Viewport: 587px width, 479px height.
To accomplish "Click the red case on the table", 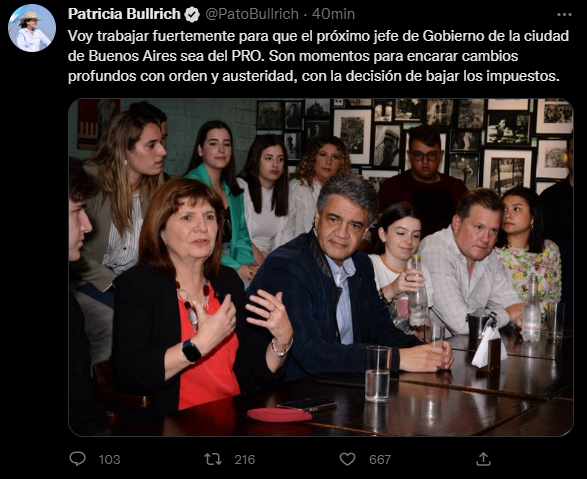I will click(279, 415).
